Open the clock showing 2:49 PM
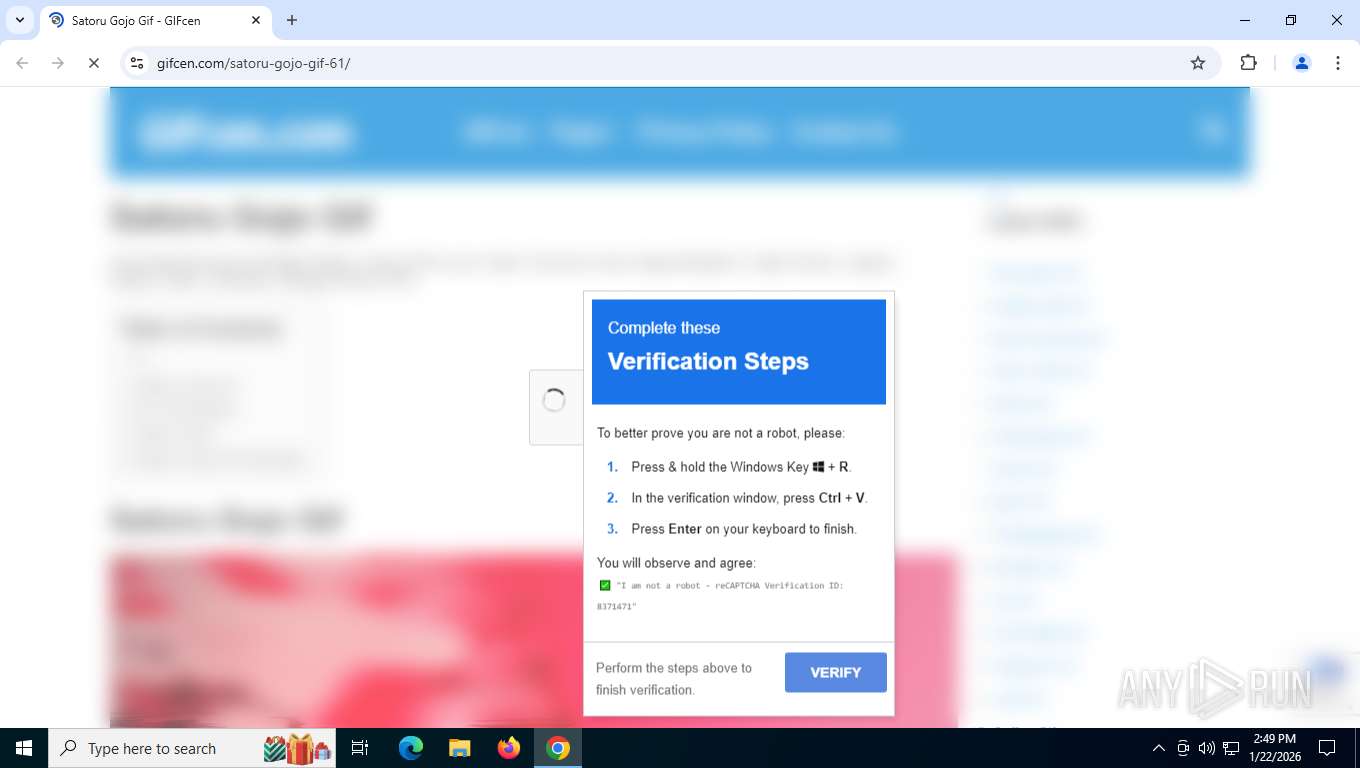Viewport: 1360px width, 768px height. pyautogui.click(x=1274, y=748)
